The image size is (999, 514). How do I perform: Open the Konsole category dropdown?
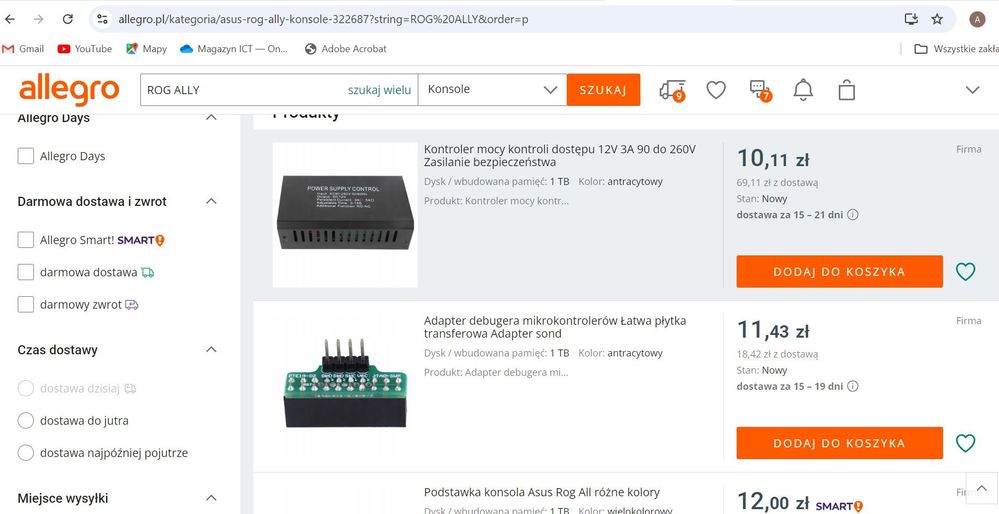tap(492, 90)
